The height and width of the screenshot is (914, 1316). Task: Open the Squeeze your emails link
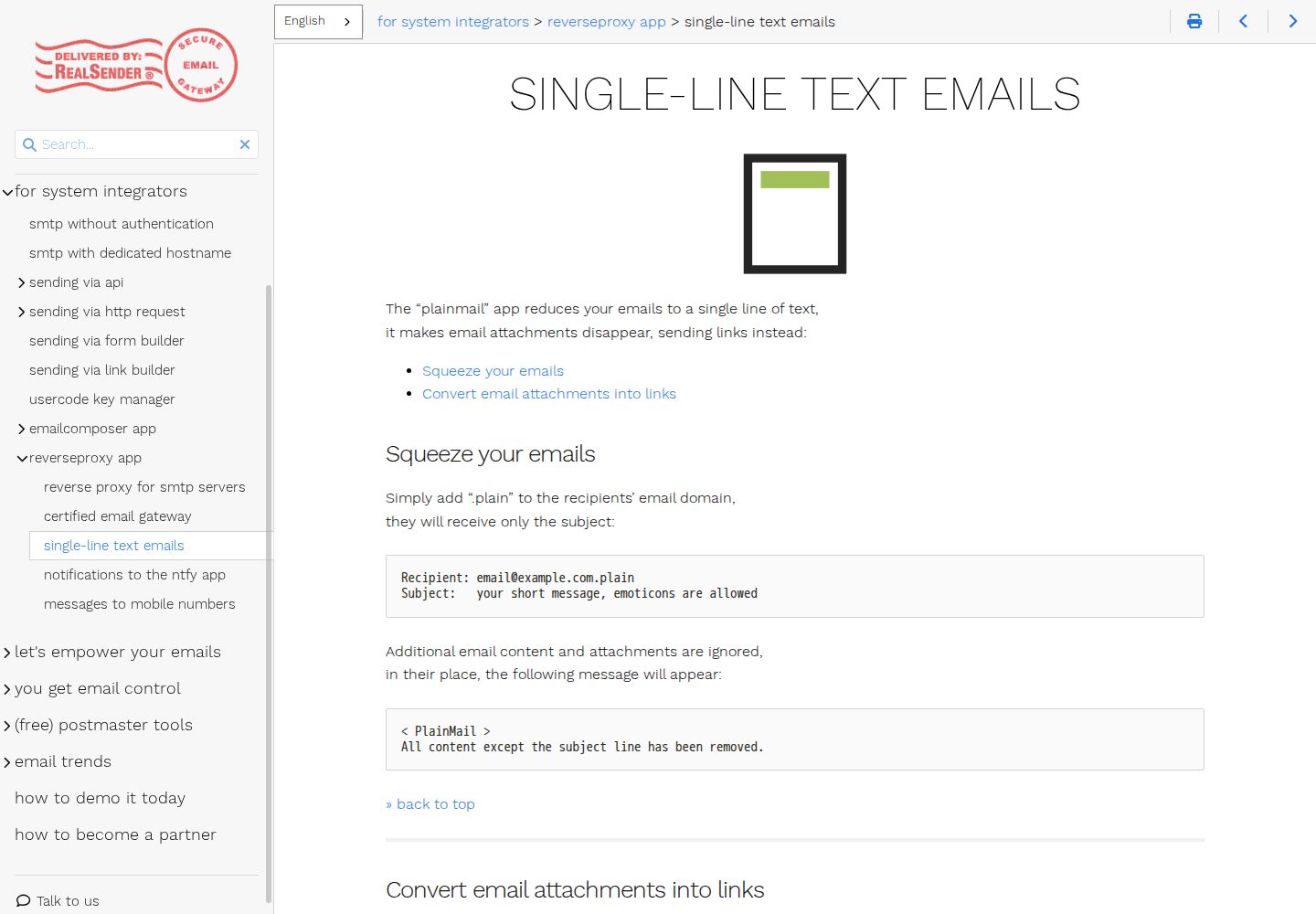493,370
